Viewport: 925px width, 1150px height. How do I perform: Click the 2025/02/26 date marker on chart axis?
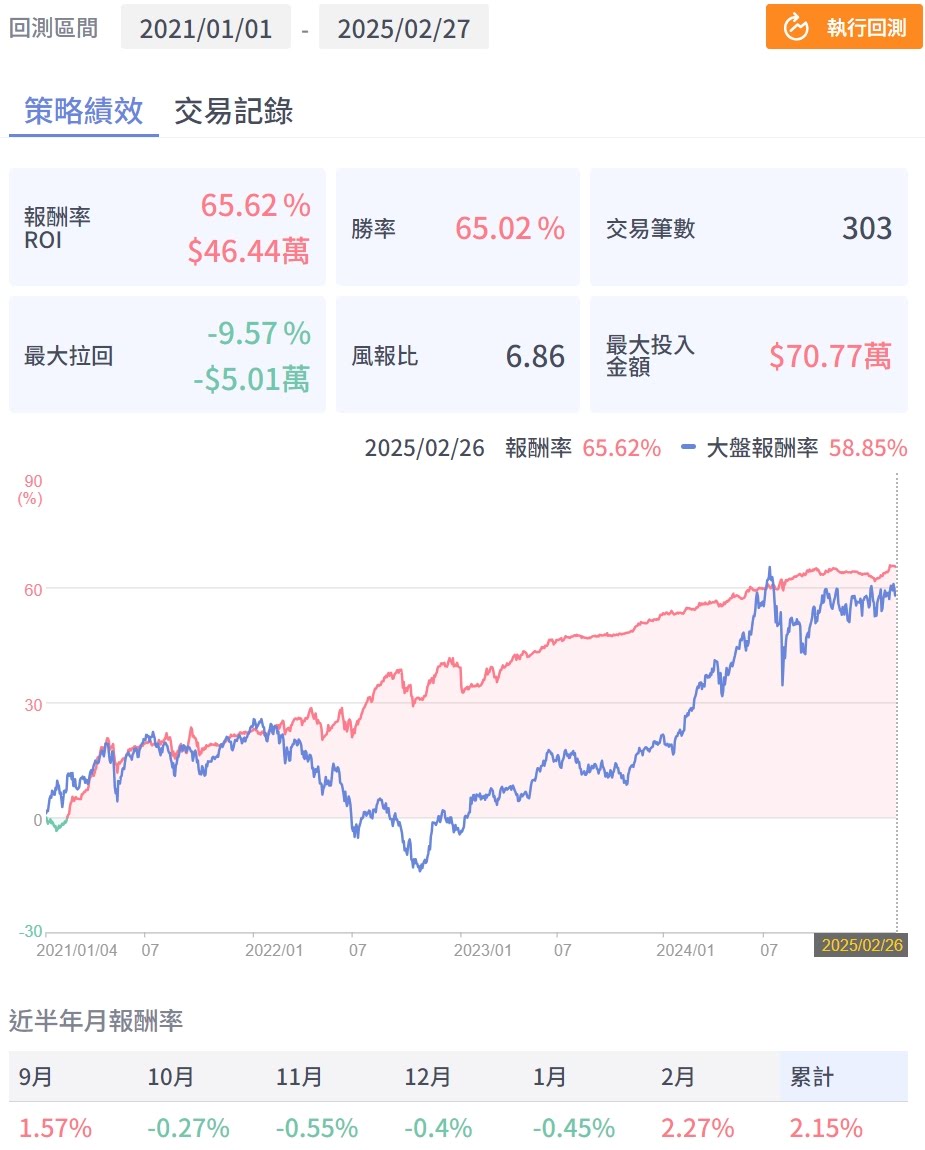click(x=863, y=945)
